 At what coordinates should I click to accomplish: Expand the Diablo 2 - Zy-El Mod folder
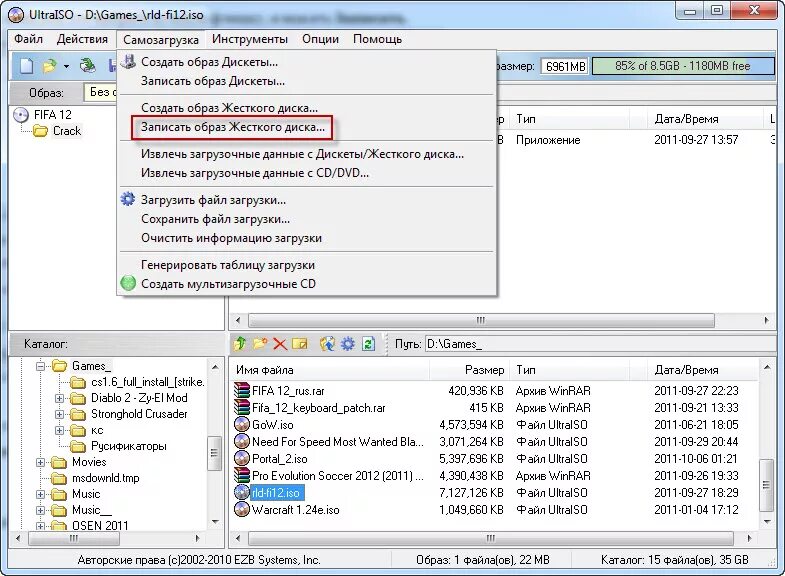coord(60,398)
